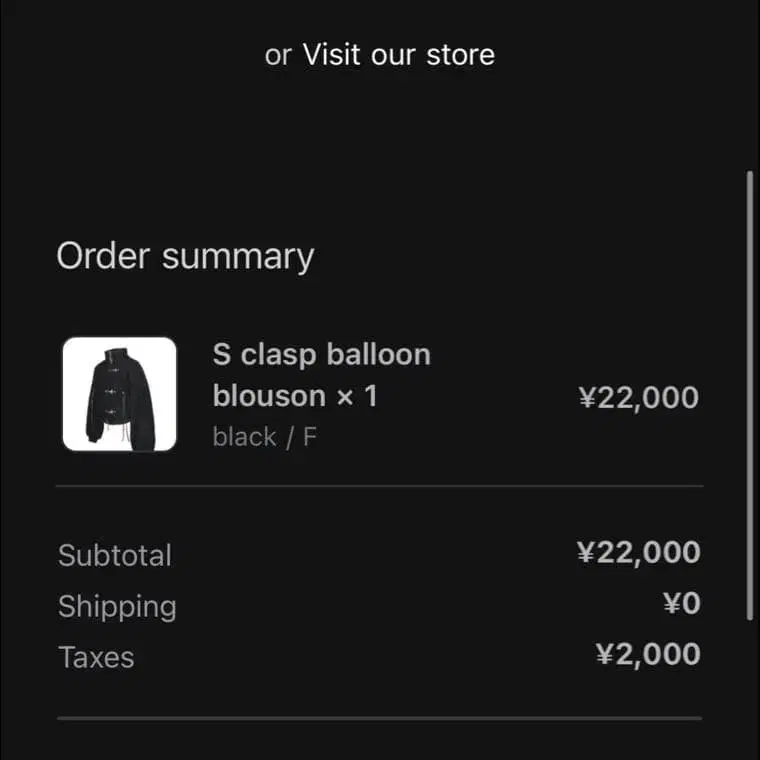Click the Subtotal amount ¥22,000

pyautogui.click(x=638, y=552)
